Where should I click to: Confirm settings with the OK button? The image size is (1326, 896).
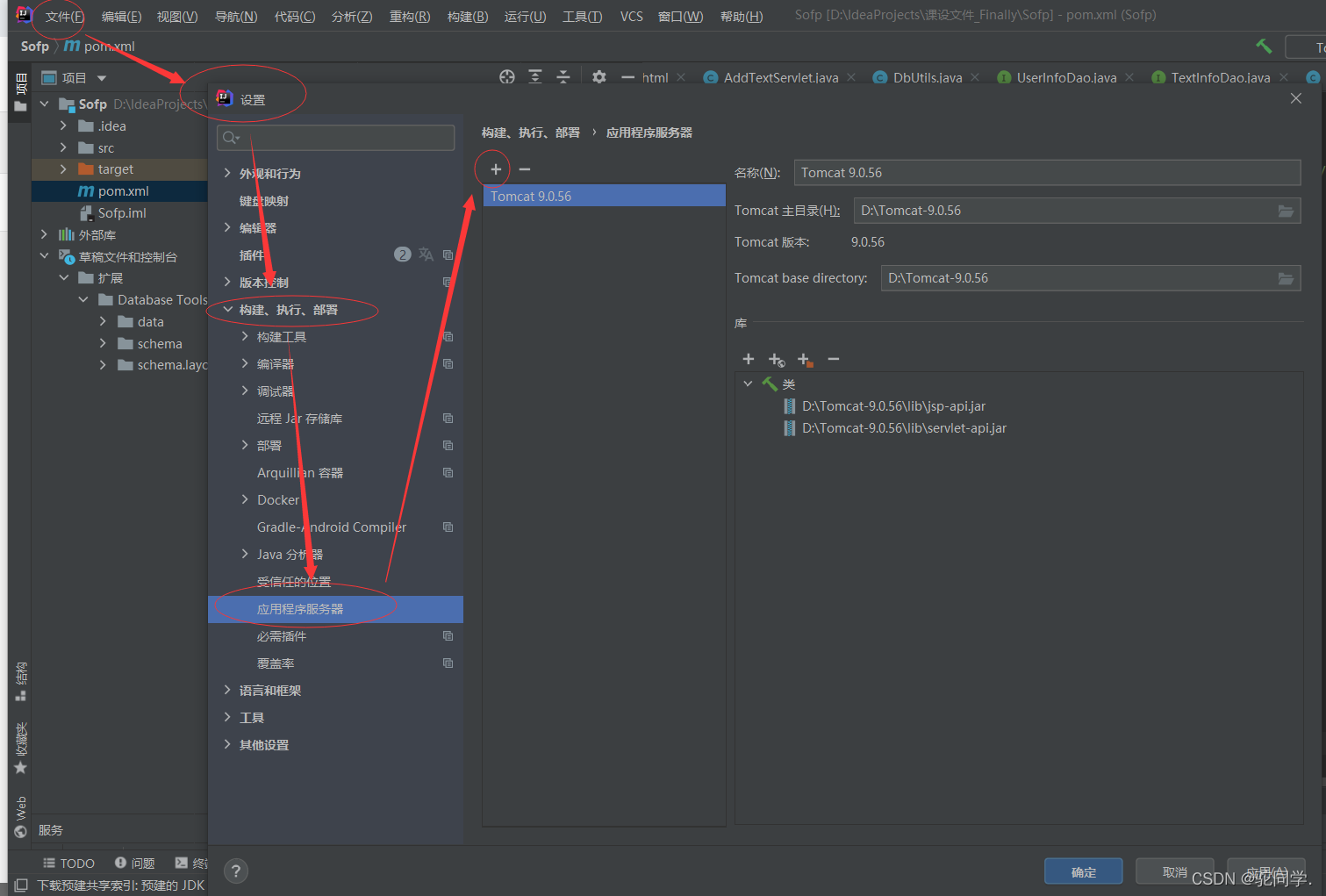click(x=1084, y=871)
